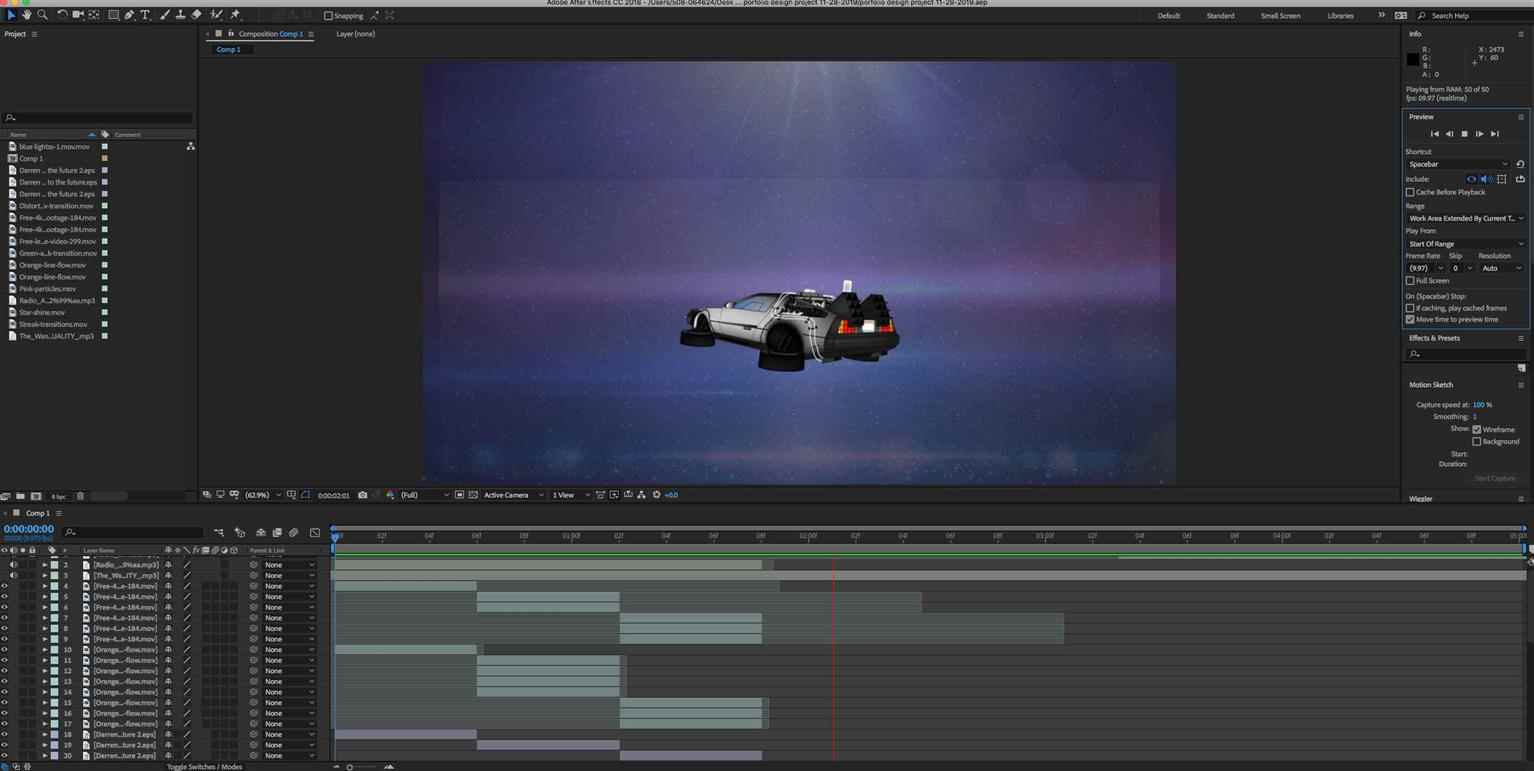1534x771 pixels.
Task: Switch to Default workspace
Action: [x=1169, y=16]
